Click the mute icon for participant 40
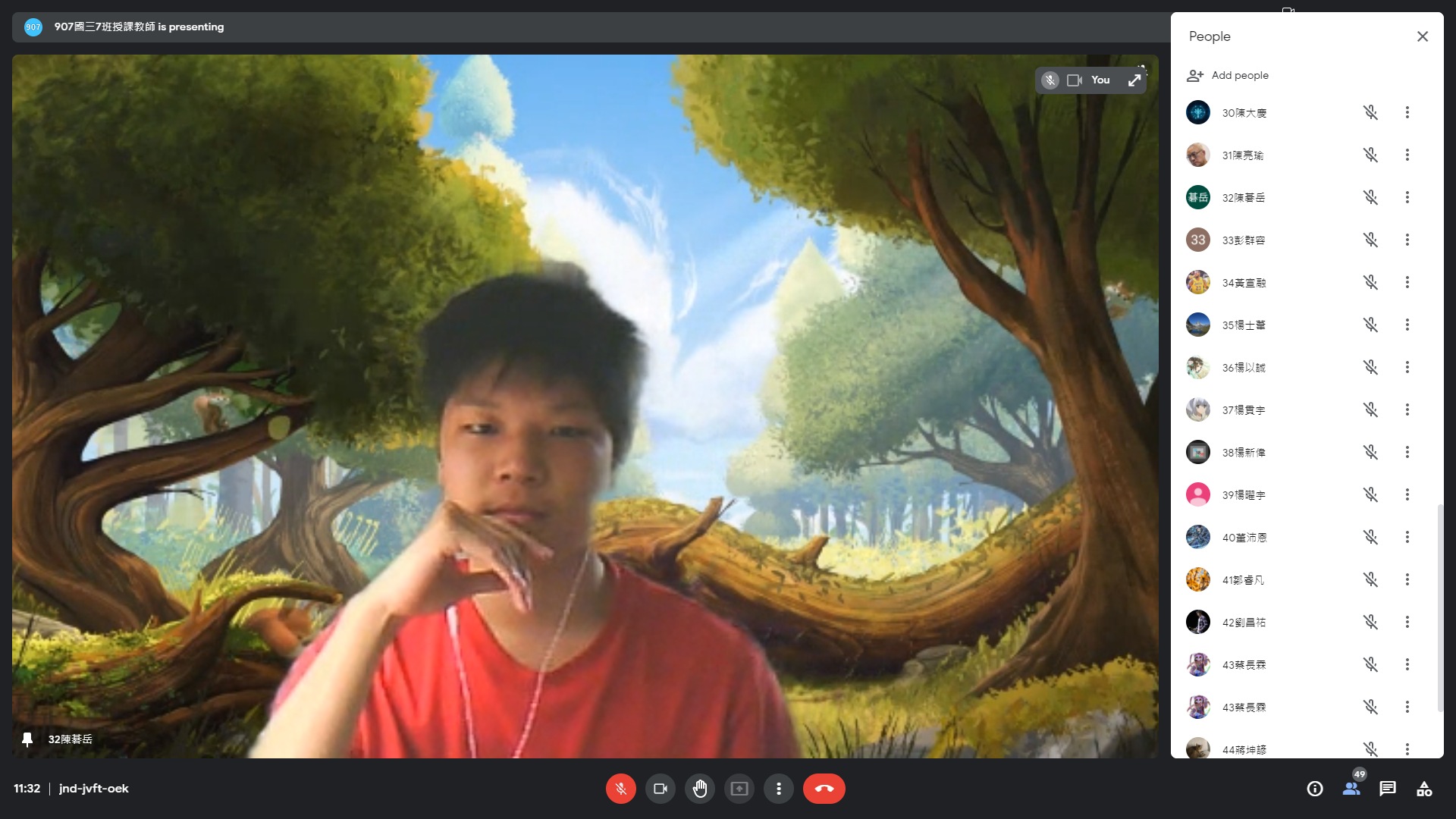 (x=1370, y=537)
